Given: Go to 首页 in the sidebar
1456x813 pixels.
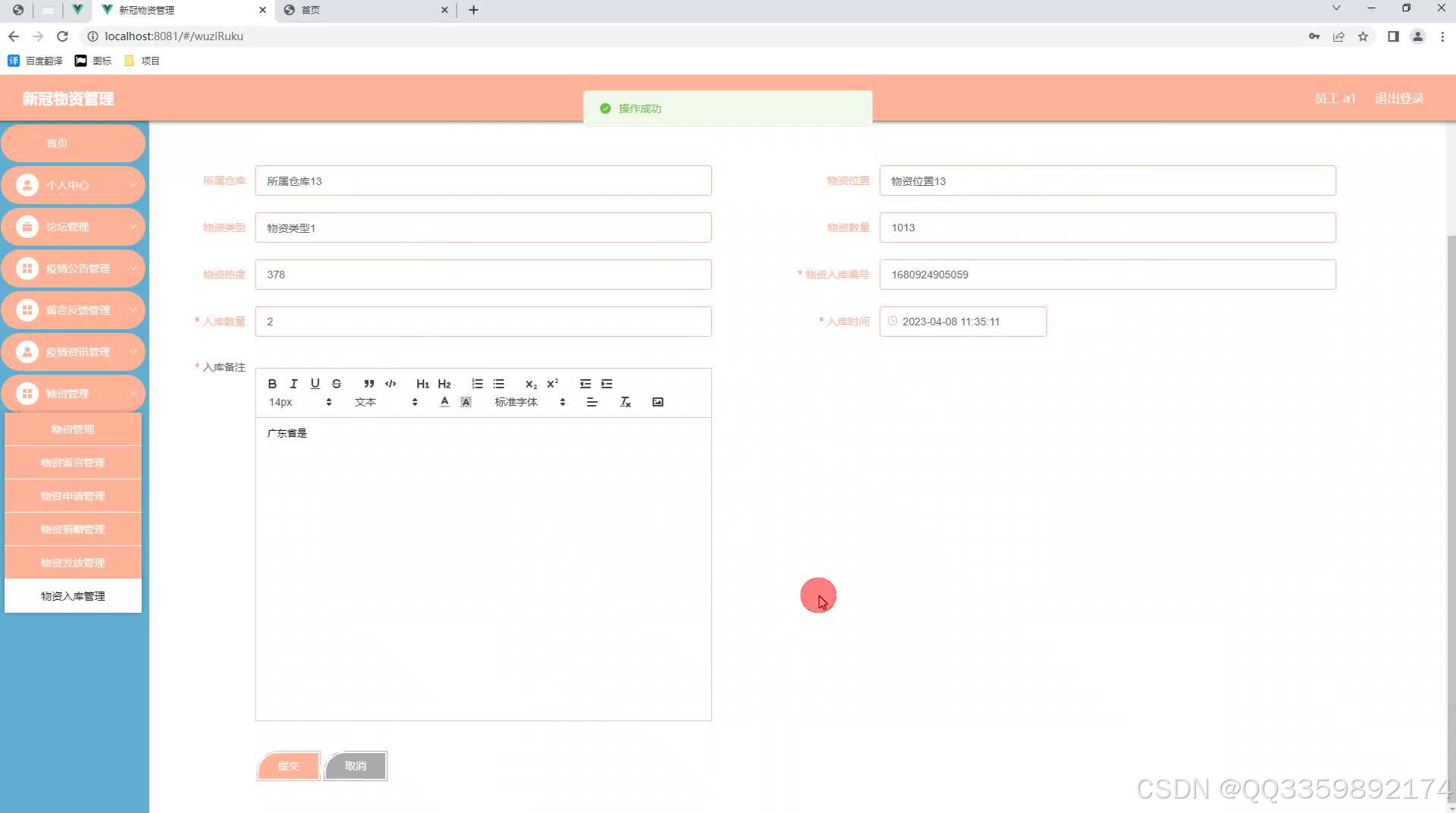Looking at the screenshot, I should [x=73, y=143].
